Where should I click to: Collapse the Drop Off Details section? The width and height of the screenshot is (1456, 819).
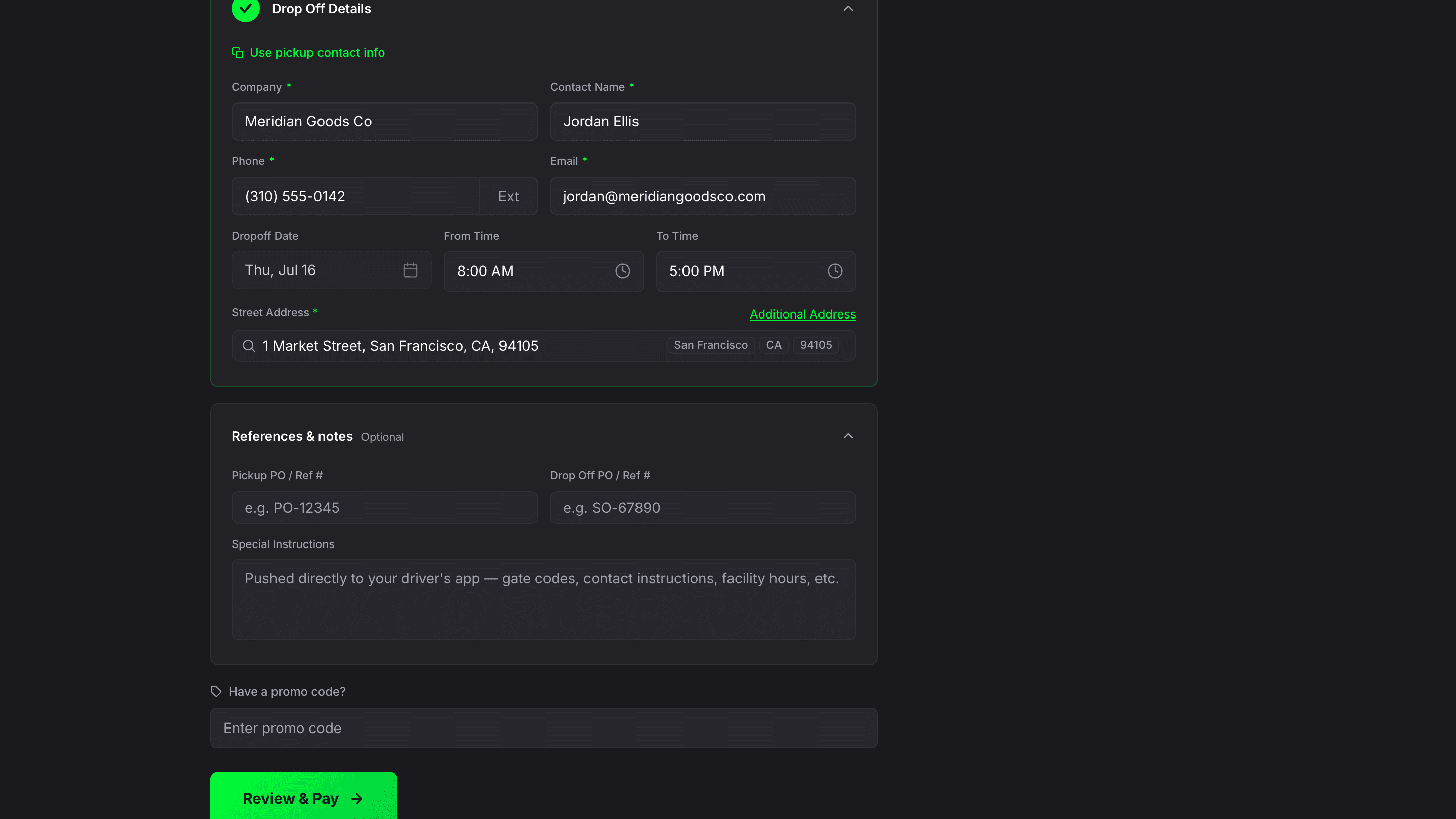click(848, 9)
